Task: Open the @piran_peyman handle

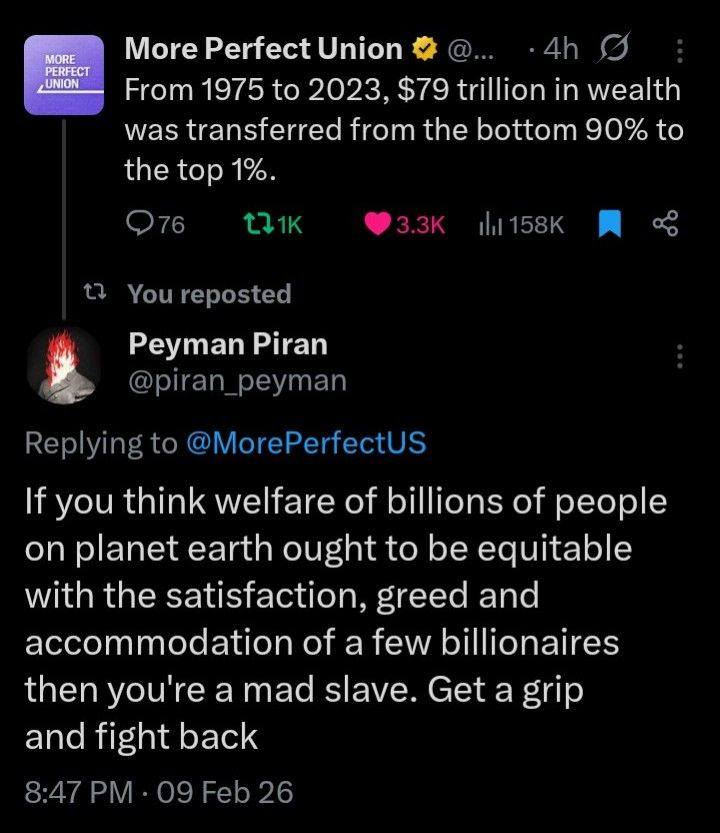Action: click(x=237, y=380)
